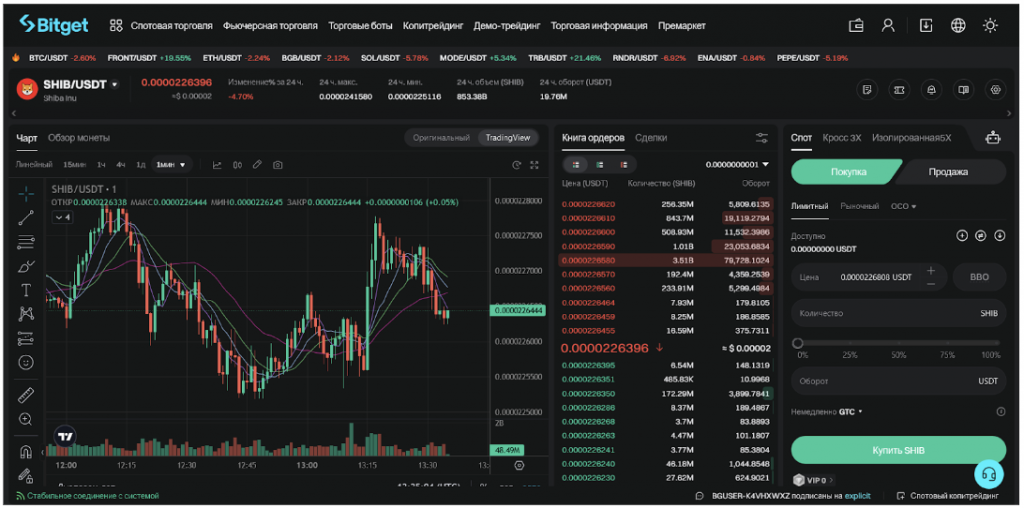The image size is (1024, 508).
Task: Switch to the Сделки tab
Action: click(651, 137)
